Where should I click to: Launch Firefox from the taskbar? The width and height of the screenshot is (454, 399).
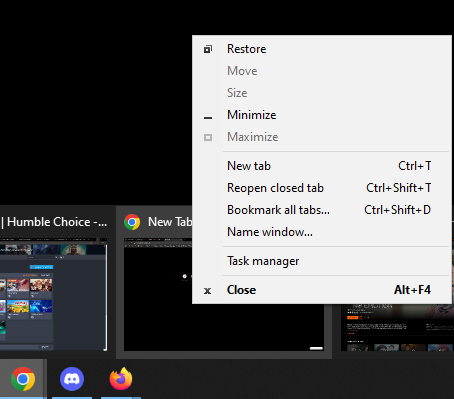pos(121,379)
